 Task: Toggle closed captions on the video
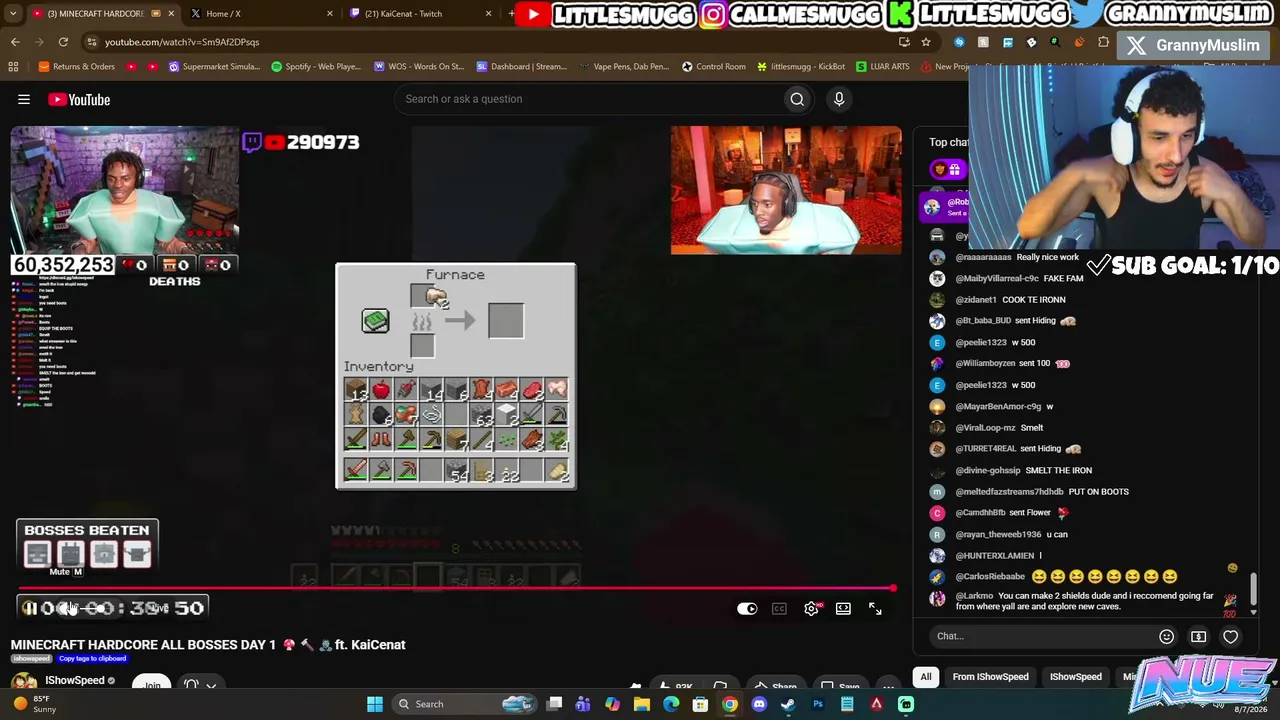779,608
